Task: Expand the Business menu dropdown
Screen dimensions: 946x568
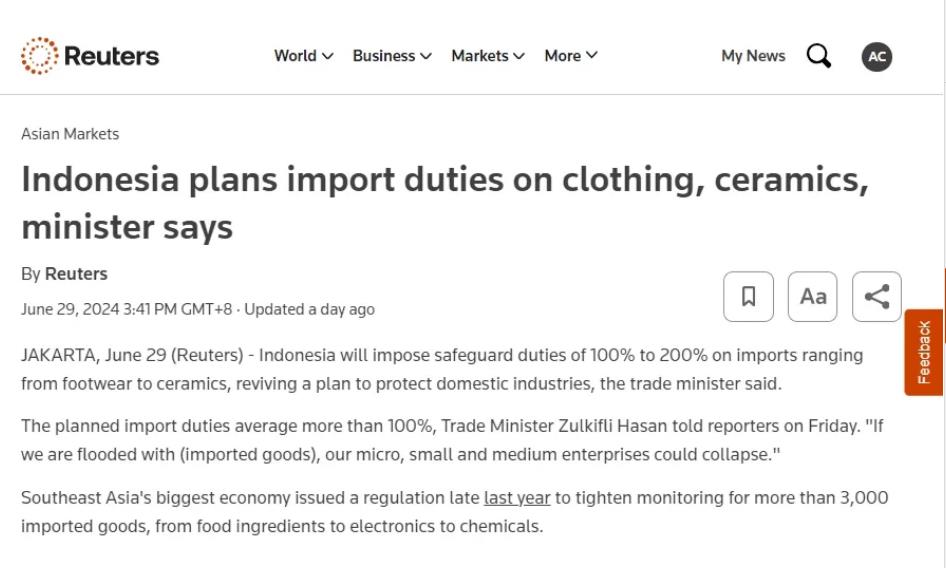Action: pos(392,56)
